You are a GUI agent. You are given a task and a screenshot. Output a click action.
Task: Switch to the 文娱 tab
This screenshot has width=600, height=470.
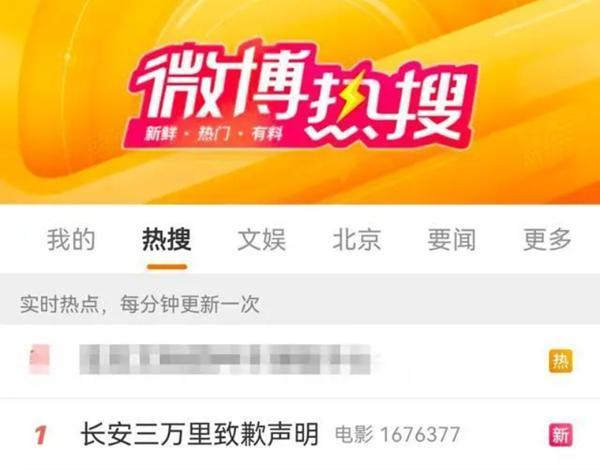coord(262,240)
